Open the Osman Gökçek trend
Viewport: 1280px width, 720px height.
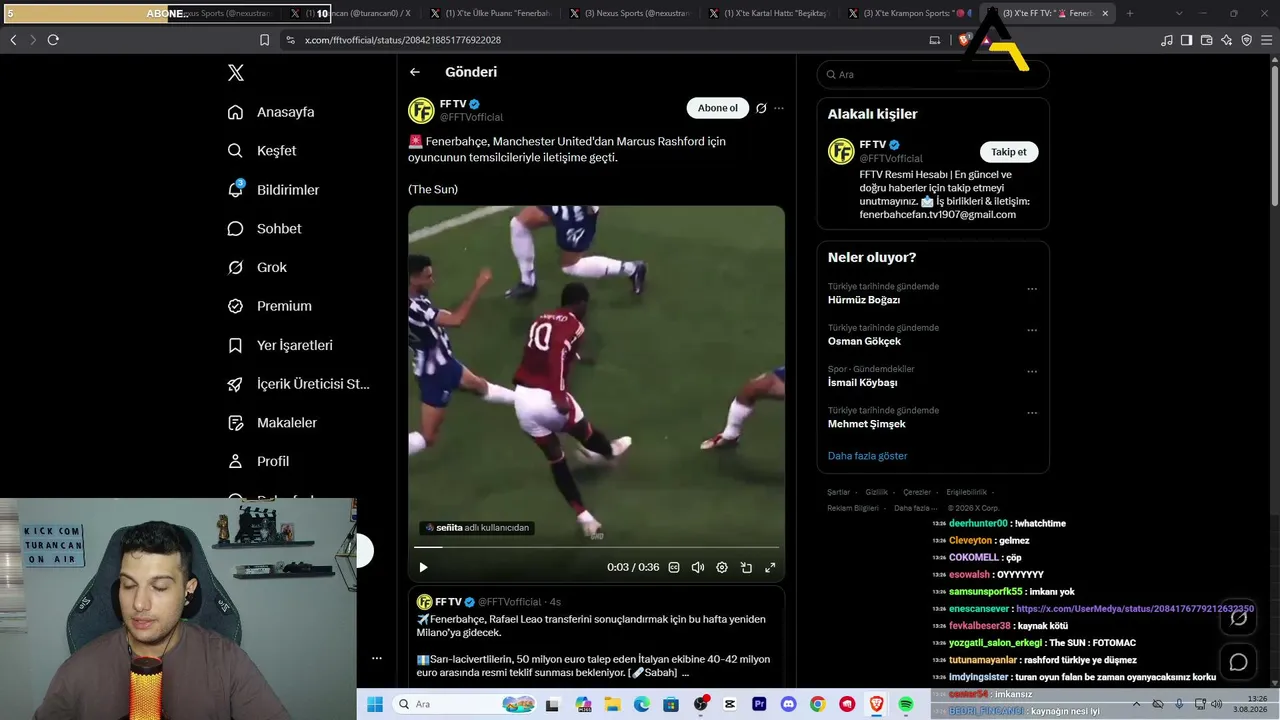tap(864, 341)
